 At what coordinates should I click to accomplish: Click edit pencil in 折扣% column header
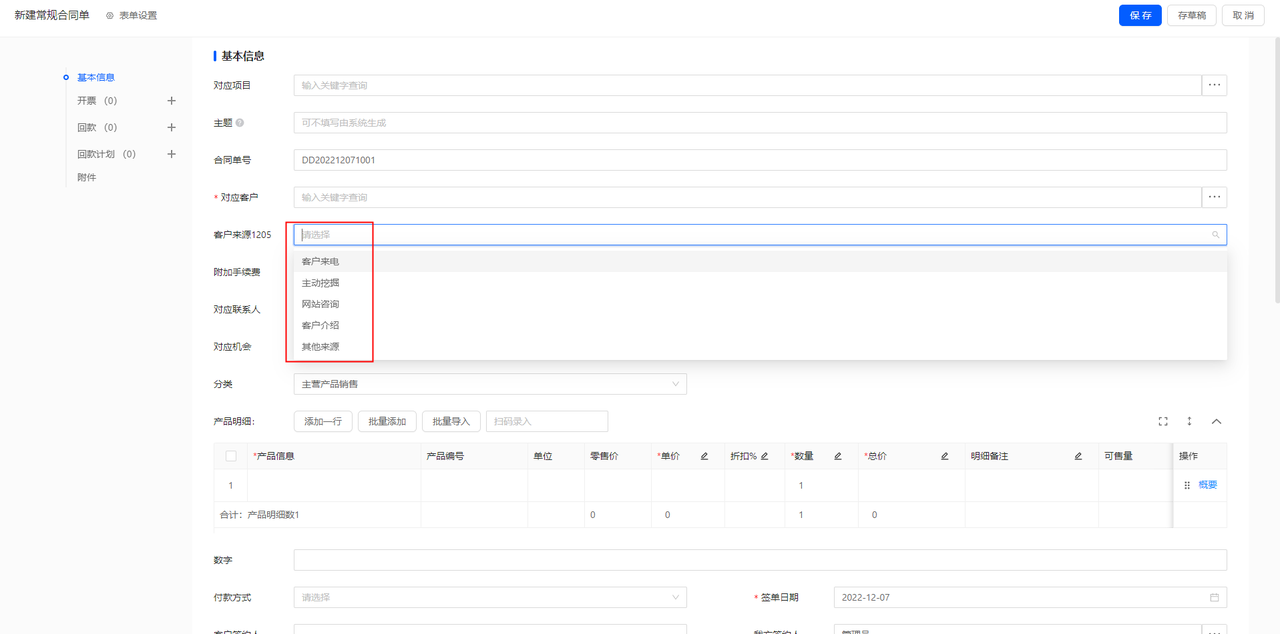(x=765, y=456)
